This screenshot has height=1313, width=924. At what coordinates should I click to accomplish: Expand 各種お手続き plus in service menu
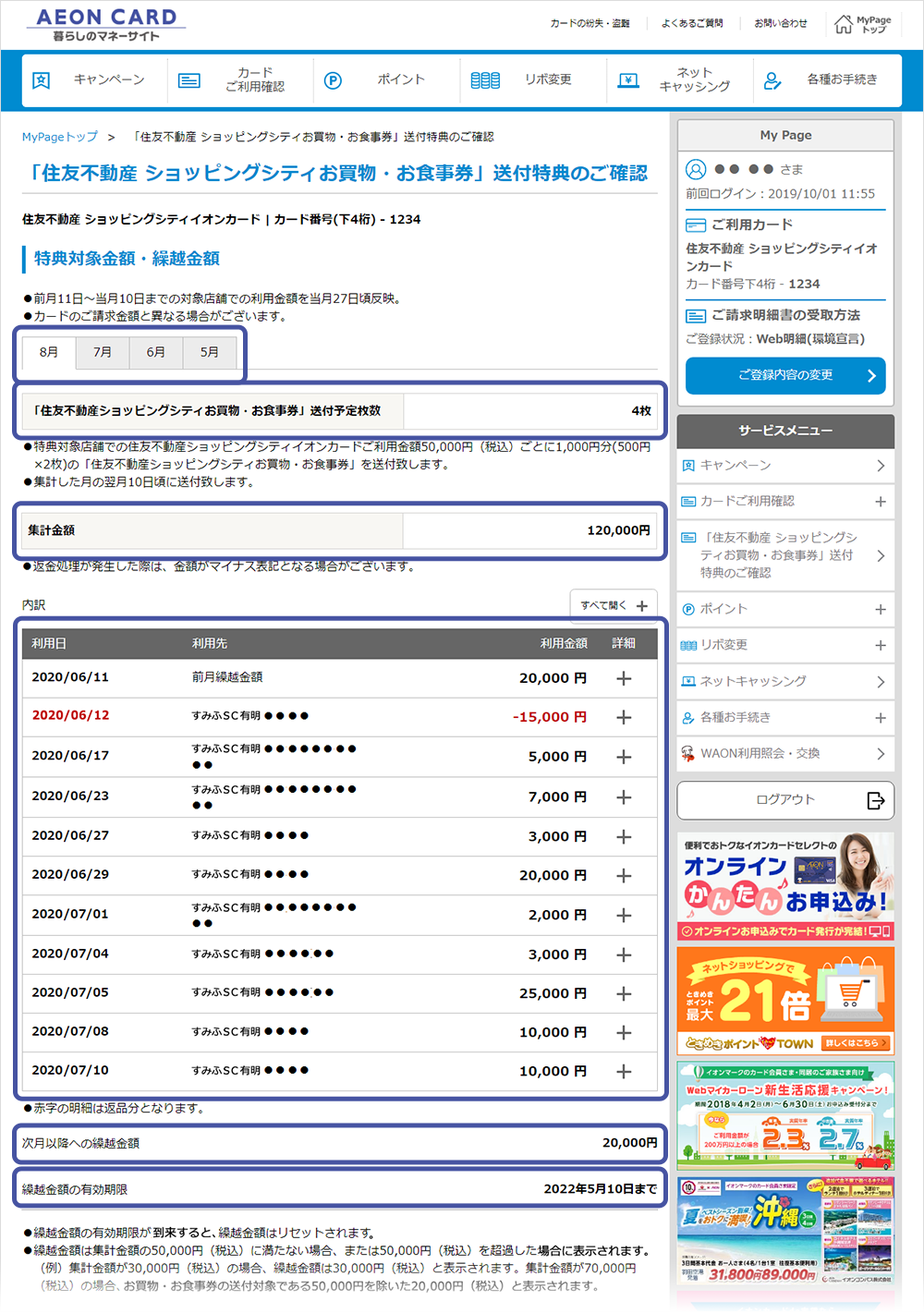[881, 718]
